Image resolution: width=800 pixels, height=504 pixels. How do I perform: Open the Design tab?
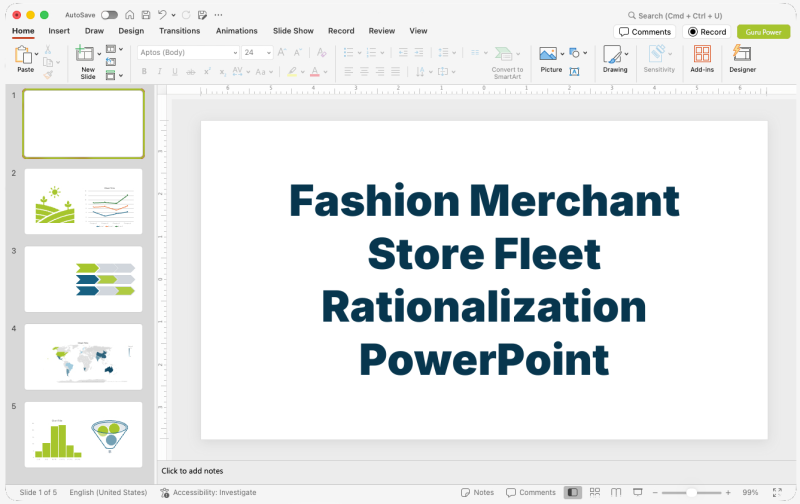[131, 31]
